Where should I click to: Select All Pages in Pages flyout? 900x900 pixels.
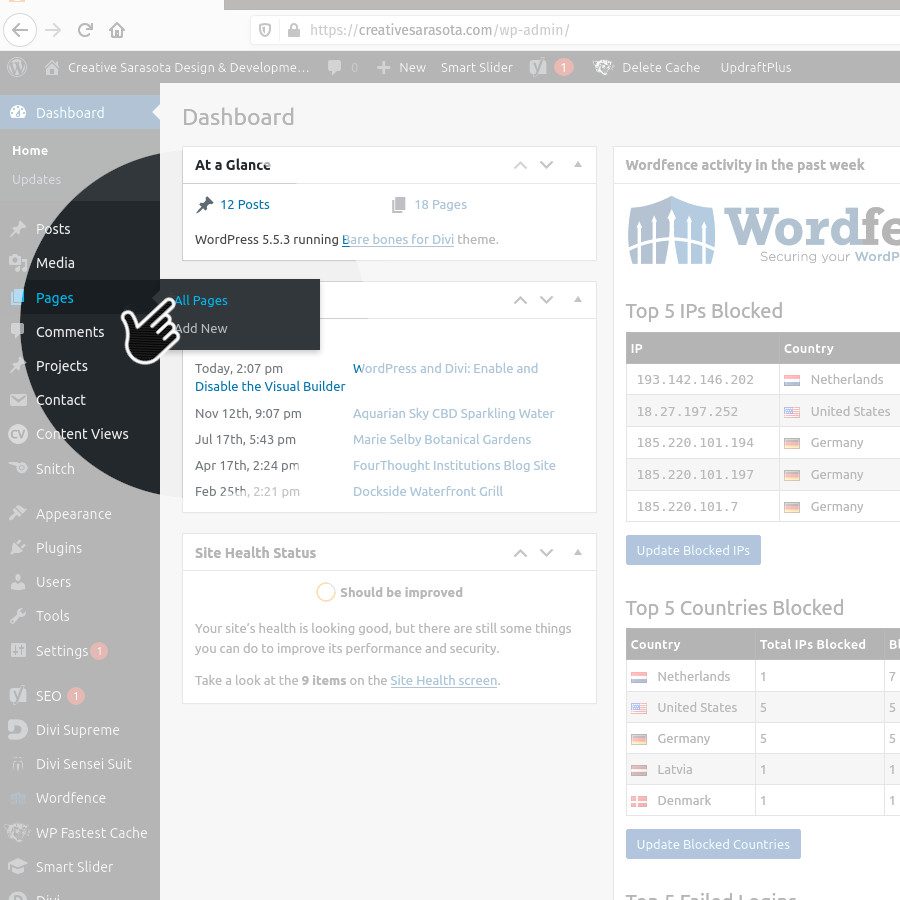[201, 300]
